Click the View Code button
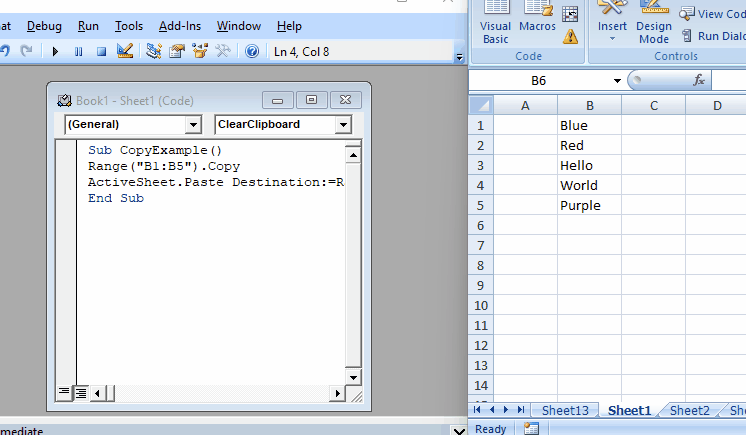The width and height of the screenshot is (746, 435). [713, 14]
